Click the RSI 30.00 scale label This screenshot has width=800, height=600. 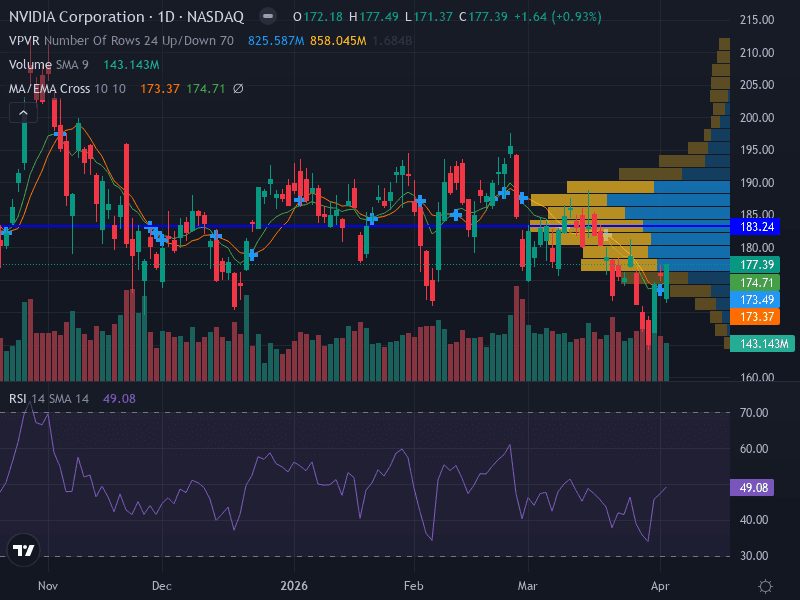[754, 556]
